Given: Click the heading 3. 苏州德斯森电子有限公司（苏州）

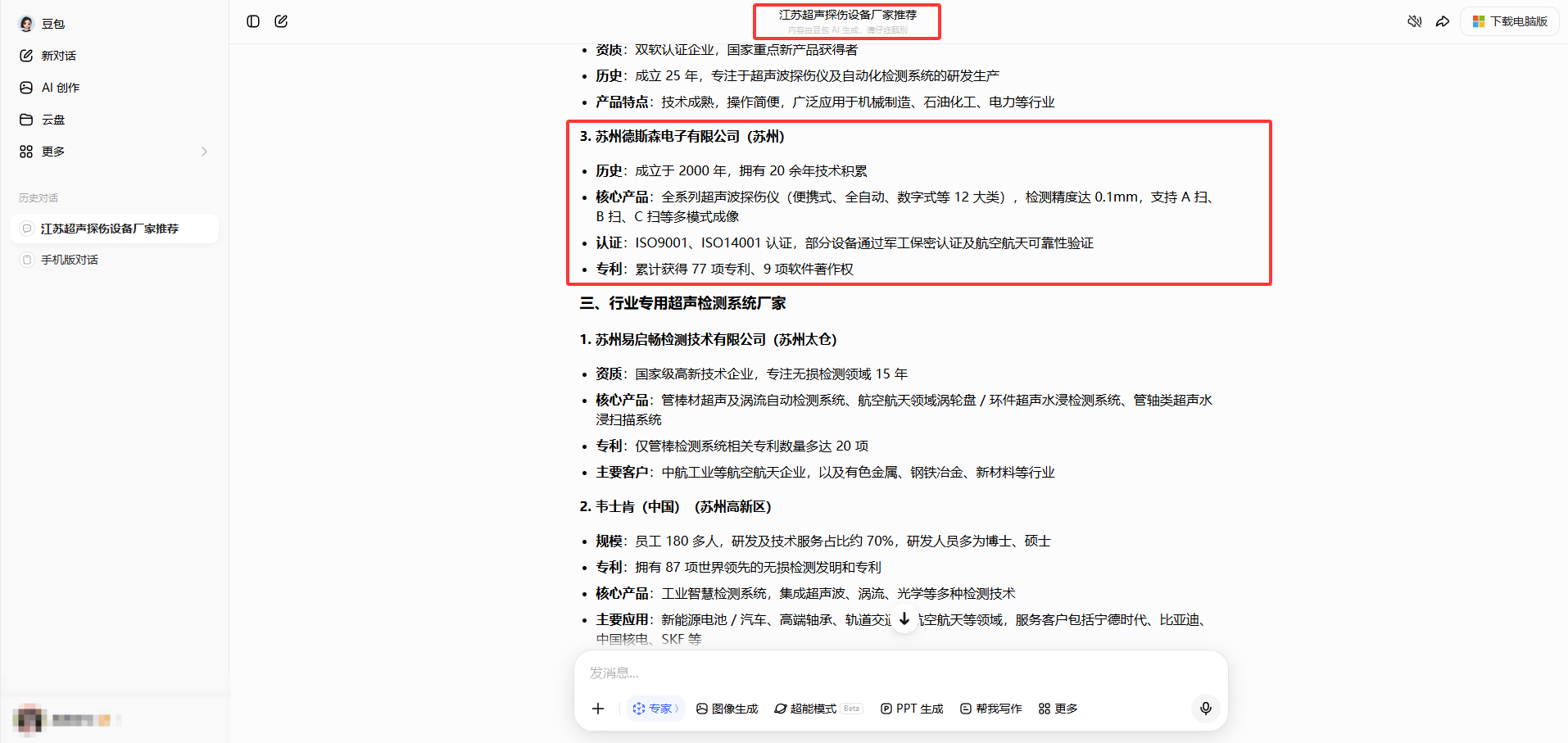Looking at the screenshot, I should pyautogui.click(x=682, y=137).
